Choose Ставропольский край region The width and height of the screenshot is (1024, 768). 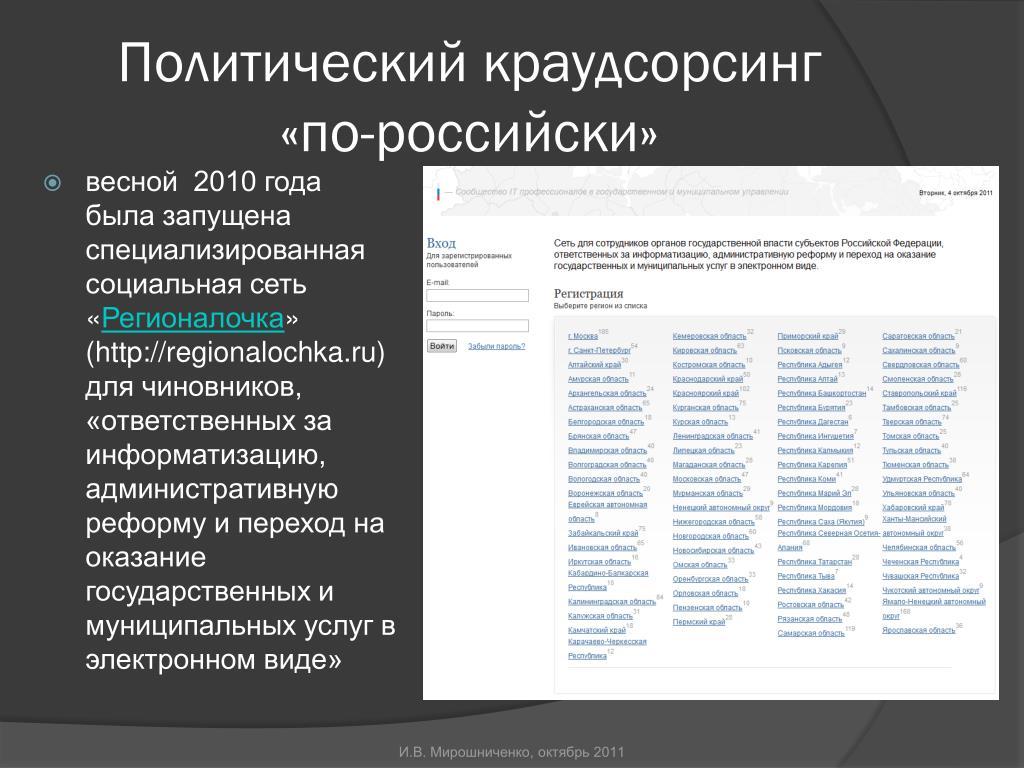click(x=920, y=394)
